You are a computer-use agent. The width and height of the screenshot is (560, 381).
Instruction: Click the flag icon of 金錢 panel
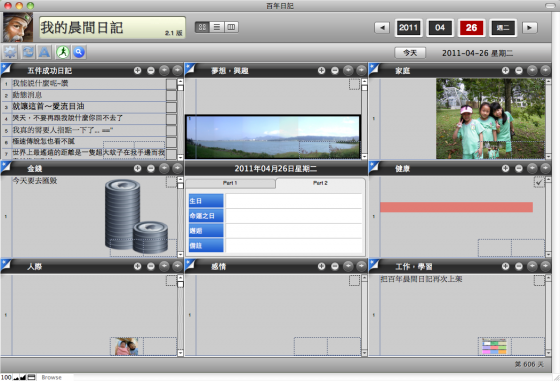[x=6, y=167]
